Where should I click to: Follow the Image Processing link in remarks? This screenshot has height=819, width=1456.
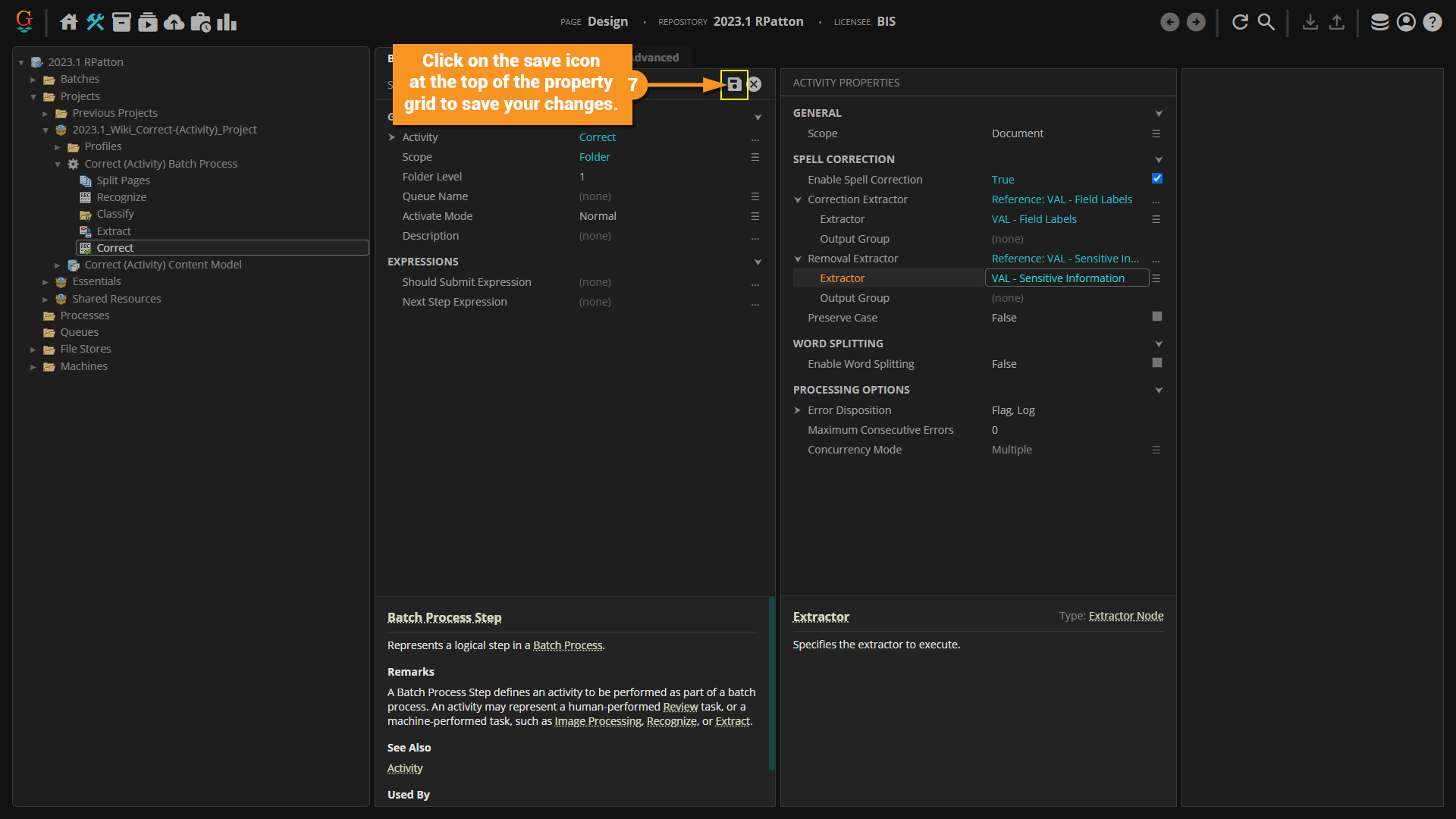pos(598,721)
